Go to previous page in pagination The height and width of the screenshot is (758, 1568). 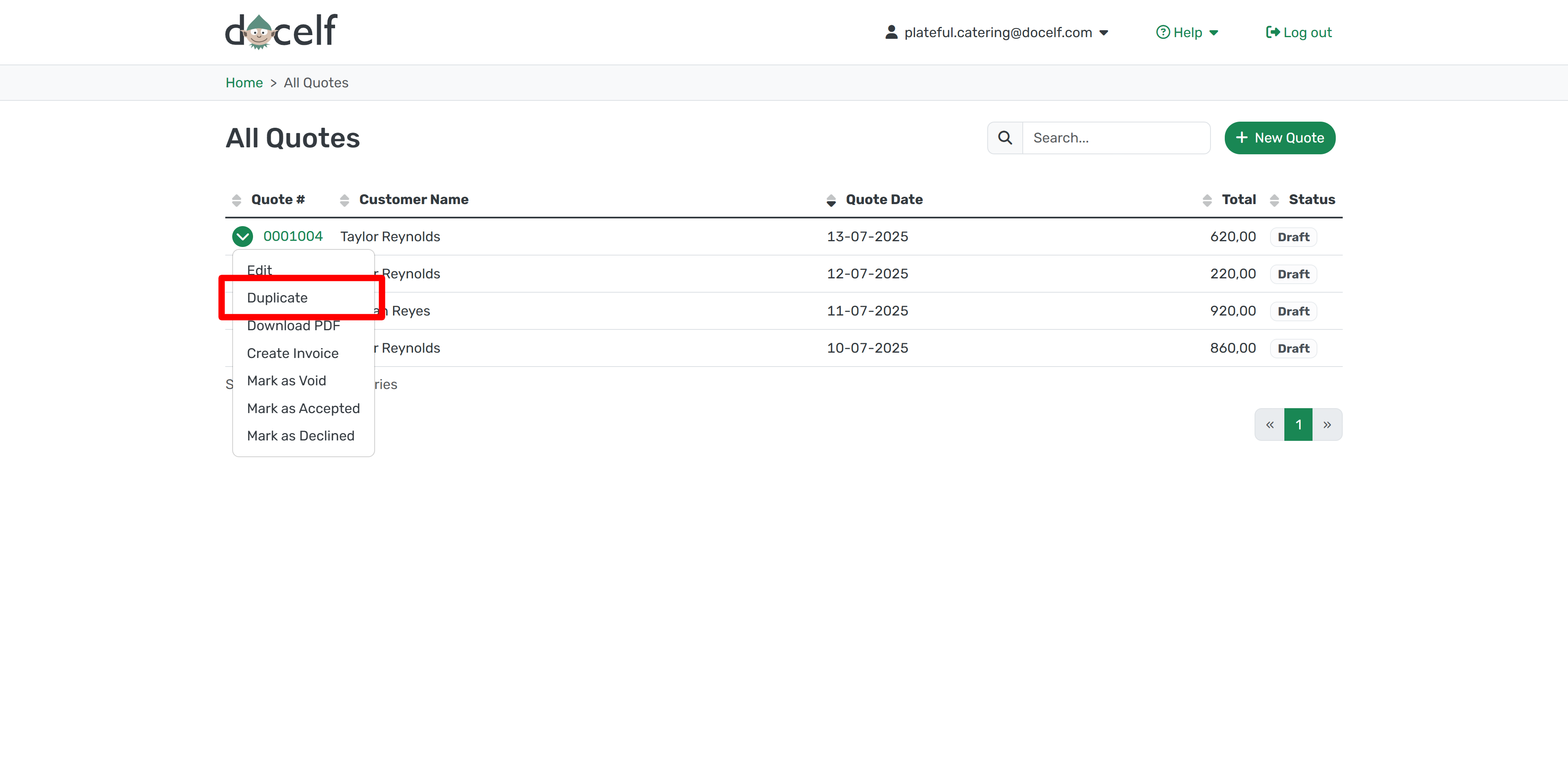[1269, 425]
